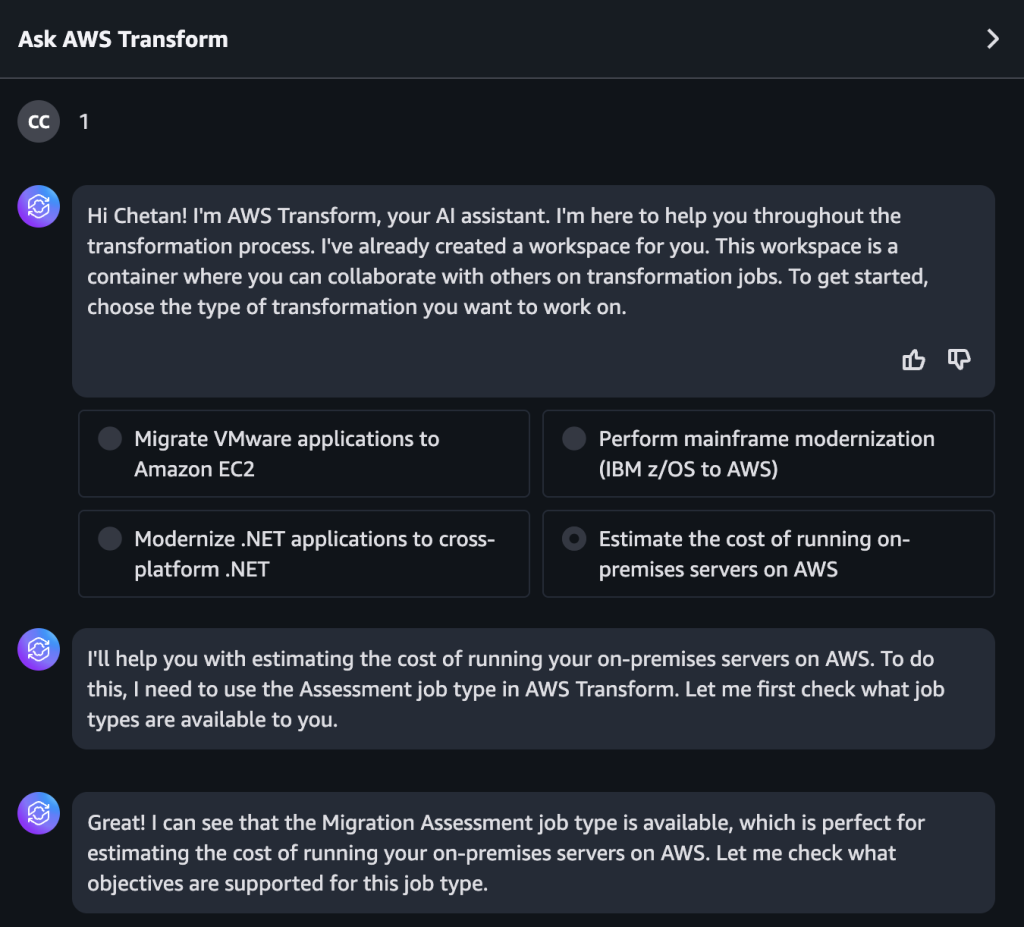Click the number 1 next to the CC avatar
The image size is (1024, 927).
pos(84,121)
